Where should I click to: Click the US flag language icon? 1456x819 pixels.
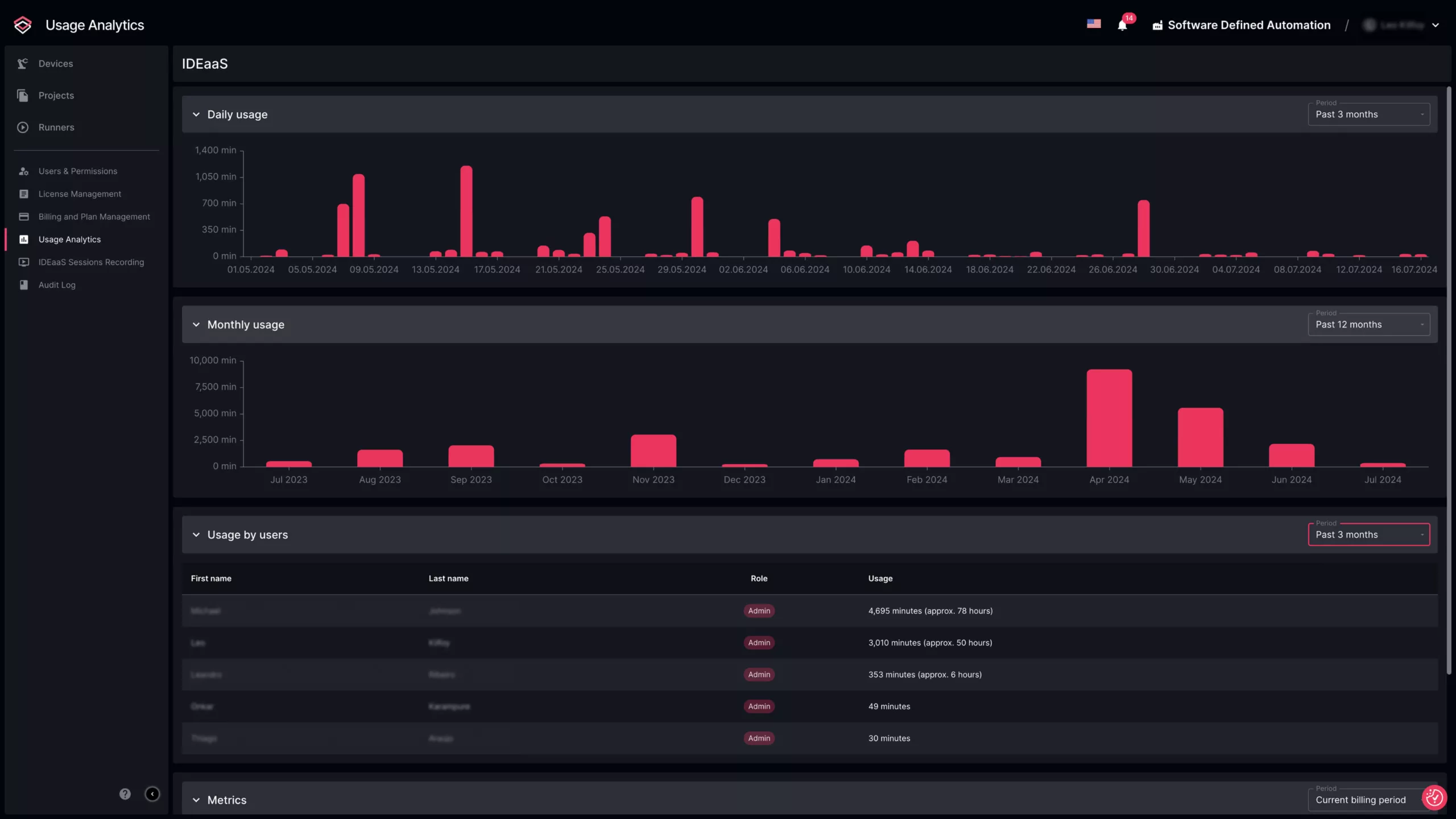click(x=1094, y=24)
